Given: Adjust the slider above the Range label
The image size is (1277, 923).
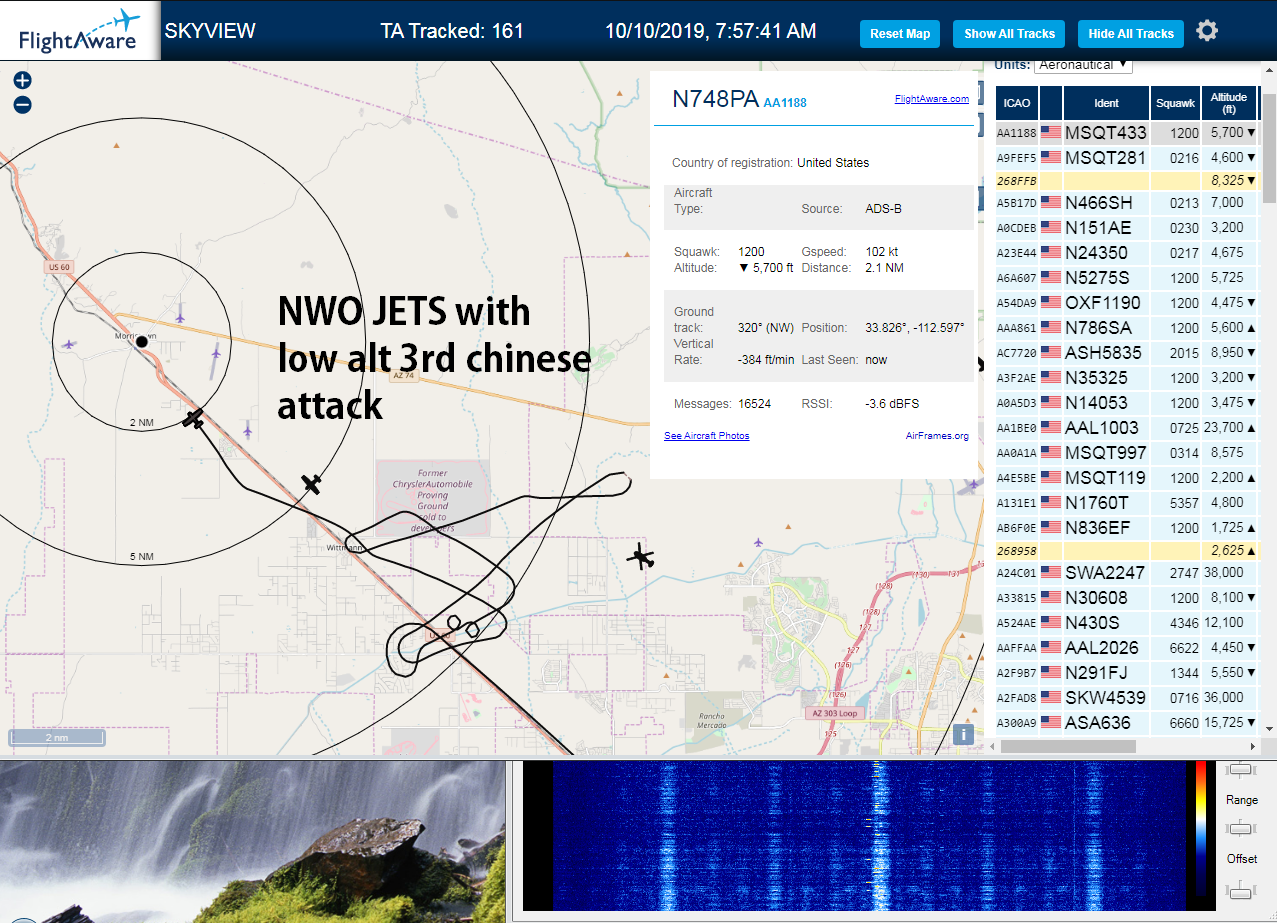Looking at the screenshot, I should pos(1241,770).
